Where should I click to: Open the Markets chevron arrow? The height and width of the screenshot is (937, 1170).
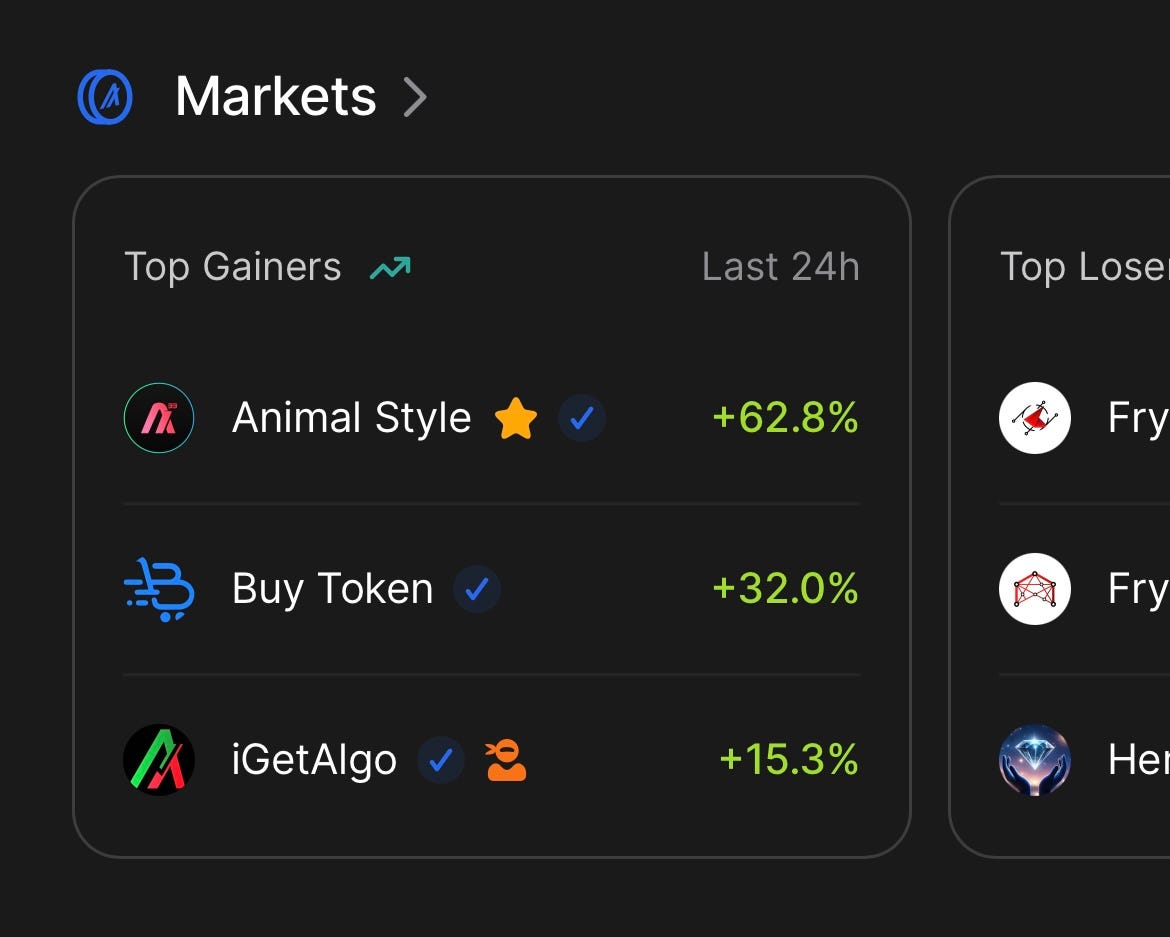pyautogui.click(x=415, y=97)
